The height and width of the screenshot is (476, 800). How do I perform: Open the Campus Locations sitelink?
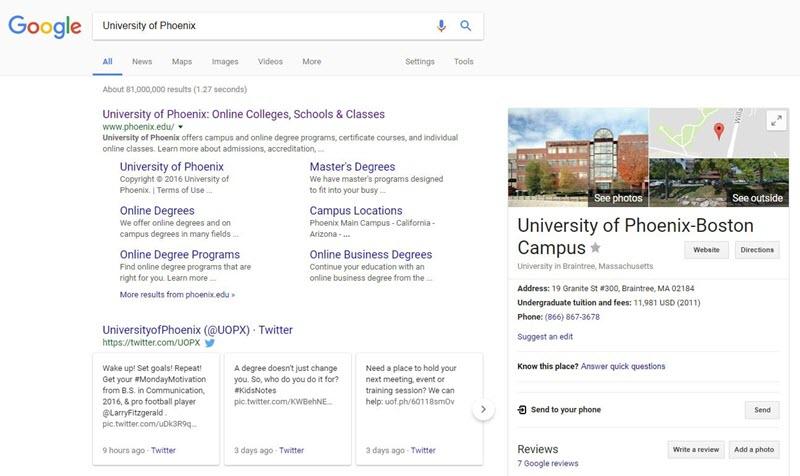coord(356,211)
